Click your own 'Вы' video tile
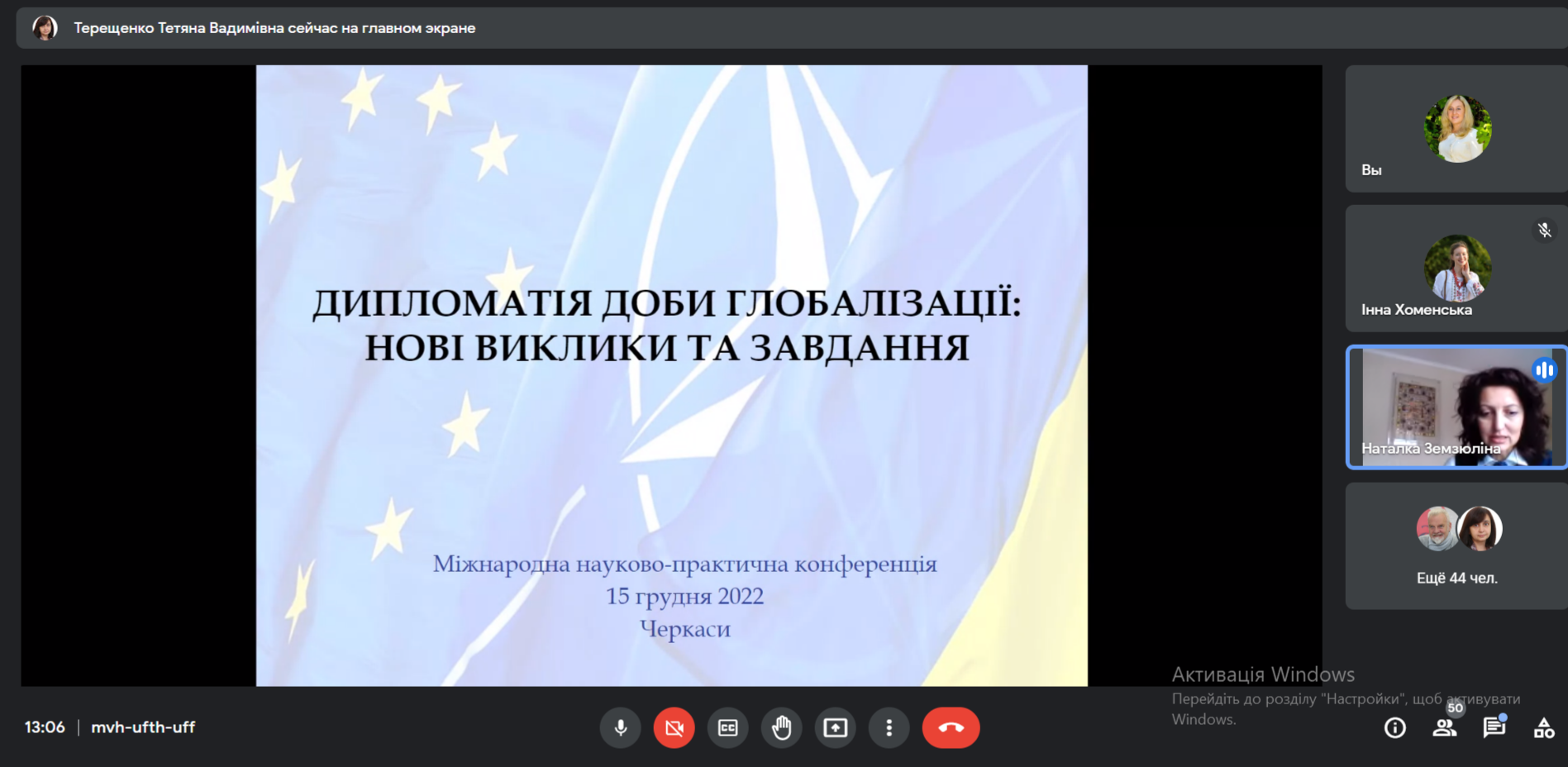 coord(1456,129)
